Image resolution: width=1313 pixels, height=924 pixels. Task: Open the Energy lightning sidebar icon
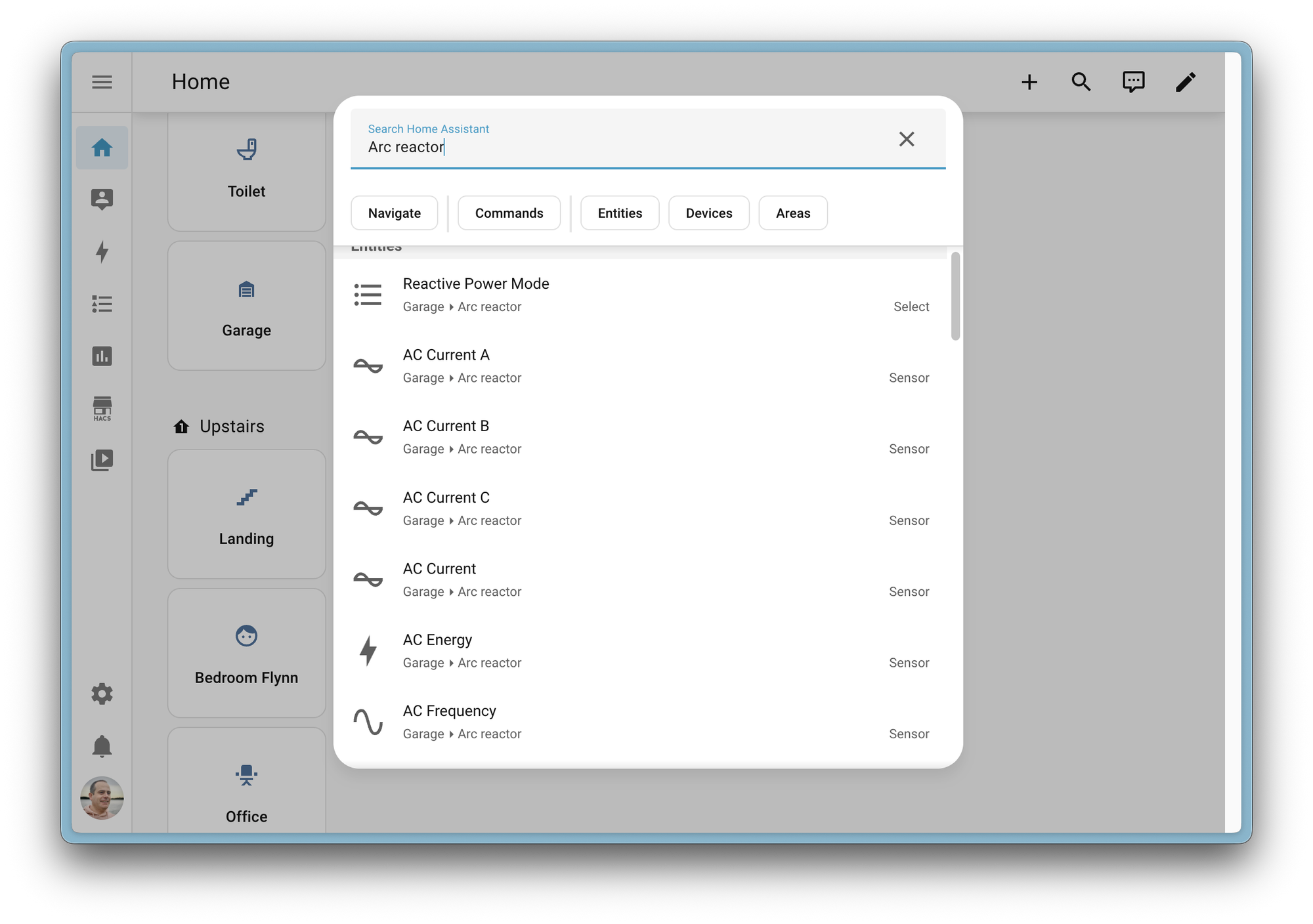(x=102, y=251)
